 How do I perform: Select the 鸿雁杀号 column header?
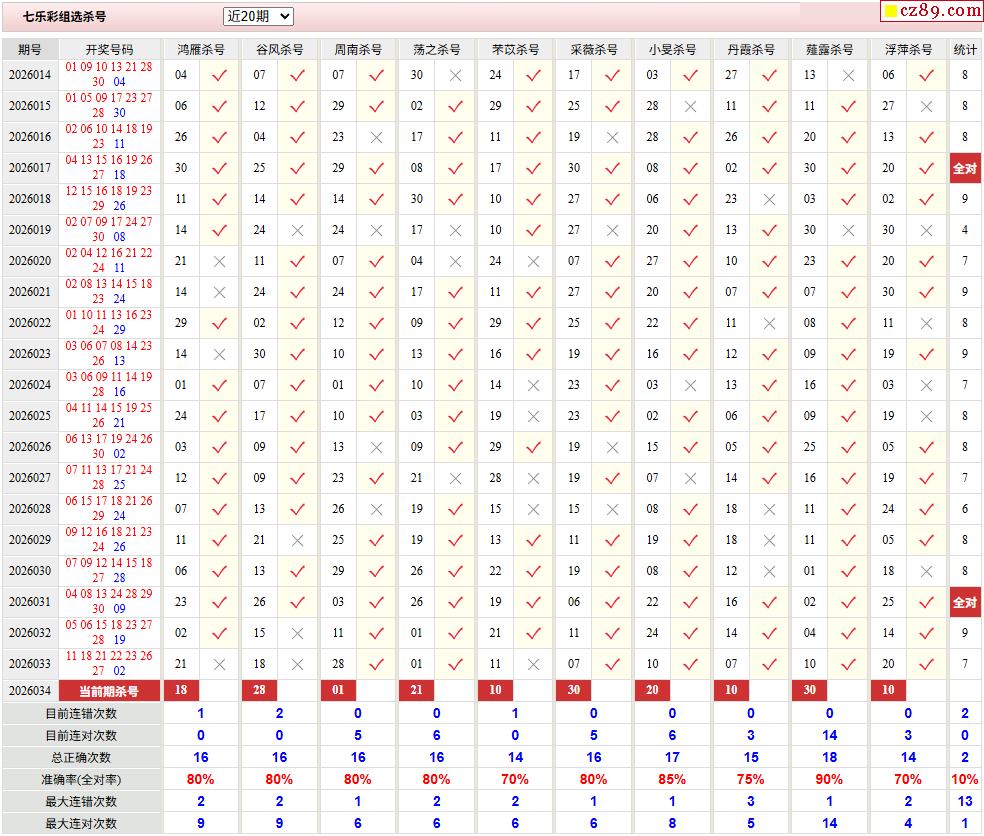pyautogui.click(x=200, y=49)
